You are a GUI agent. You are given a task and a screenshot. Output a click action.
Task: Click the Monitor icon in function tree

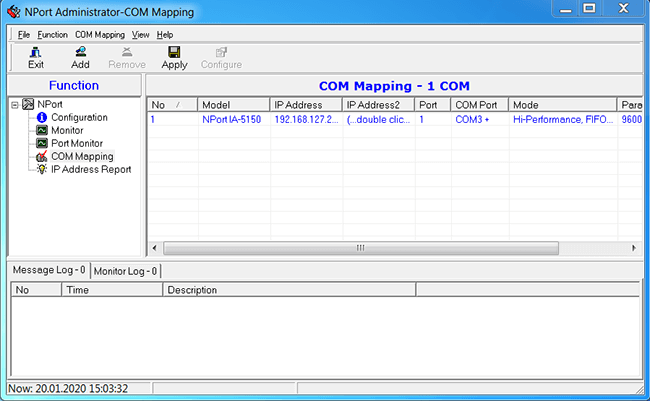pyautogui.click(x=41, y=130)
